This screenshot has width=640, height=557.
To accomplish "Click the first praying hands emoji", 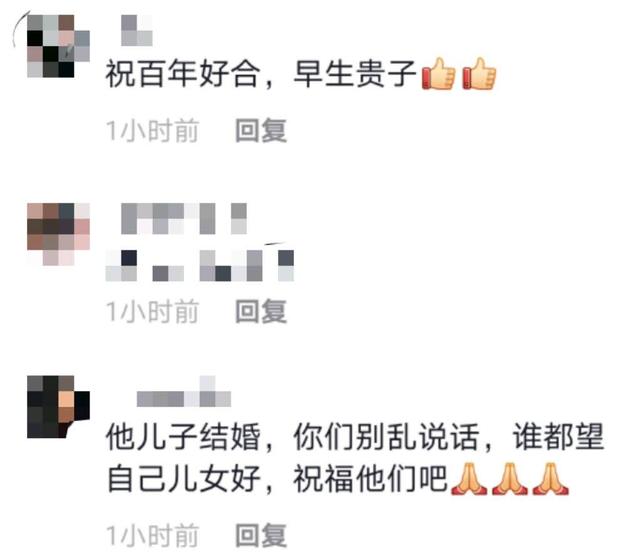I will pyautogui.click(x=469, y=479).
